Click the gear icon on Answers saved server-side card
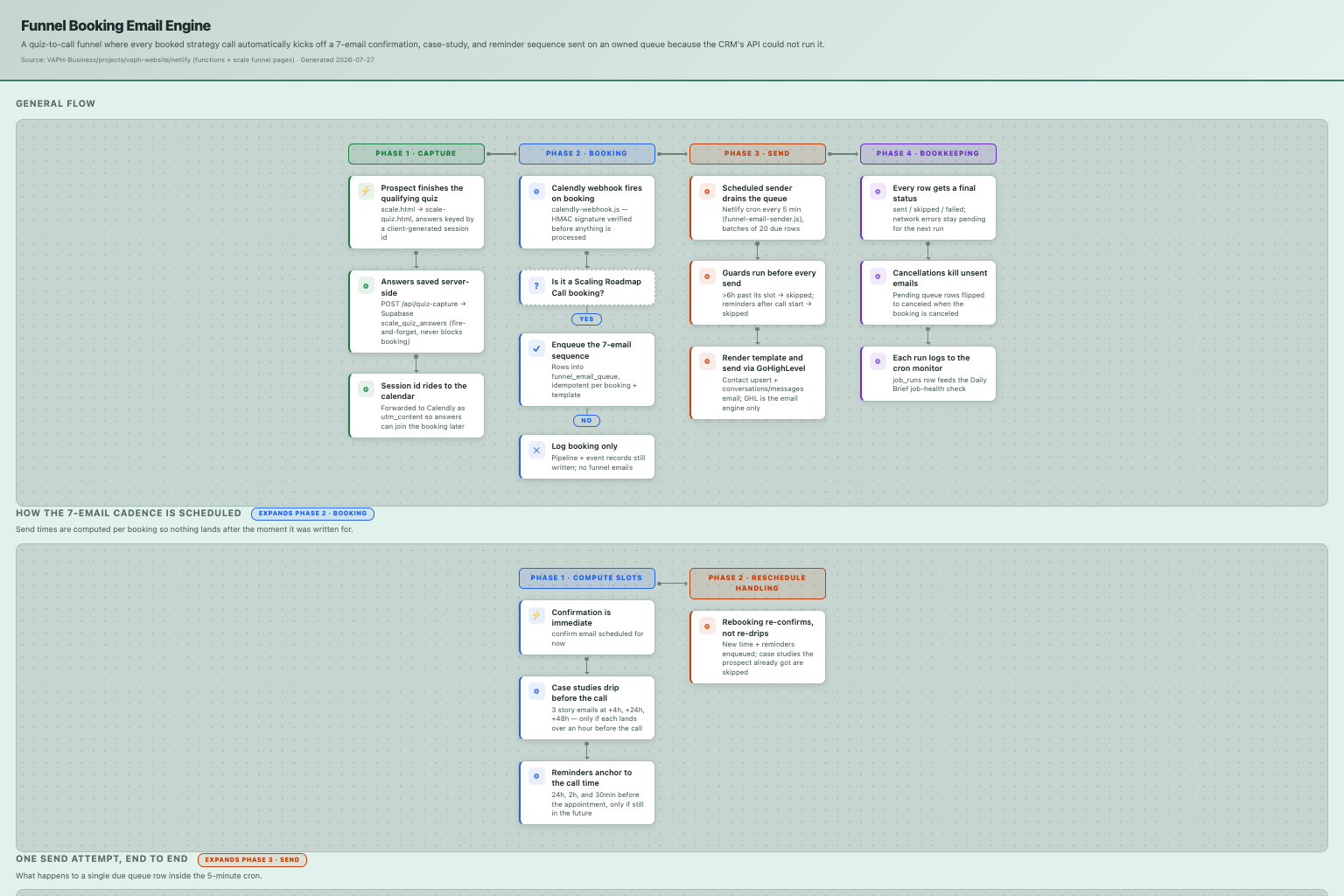This screenshot has width=1344, height=896. [366, 285]
